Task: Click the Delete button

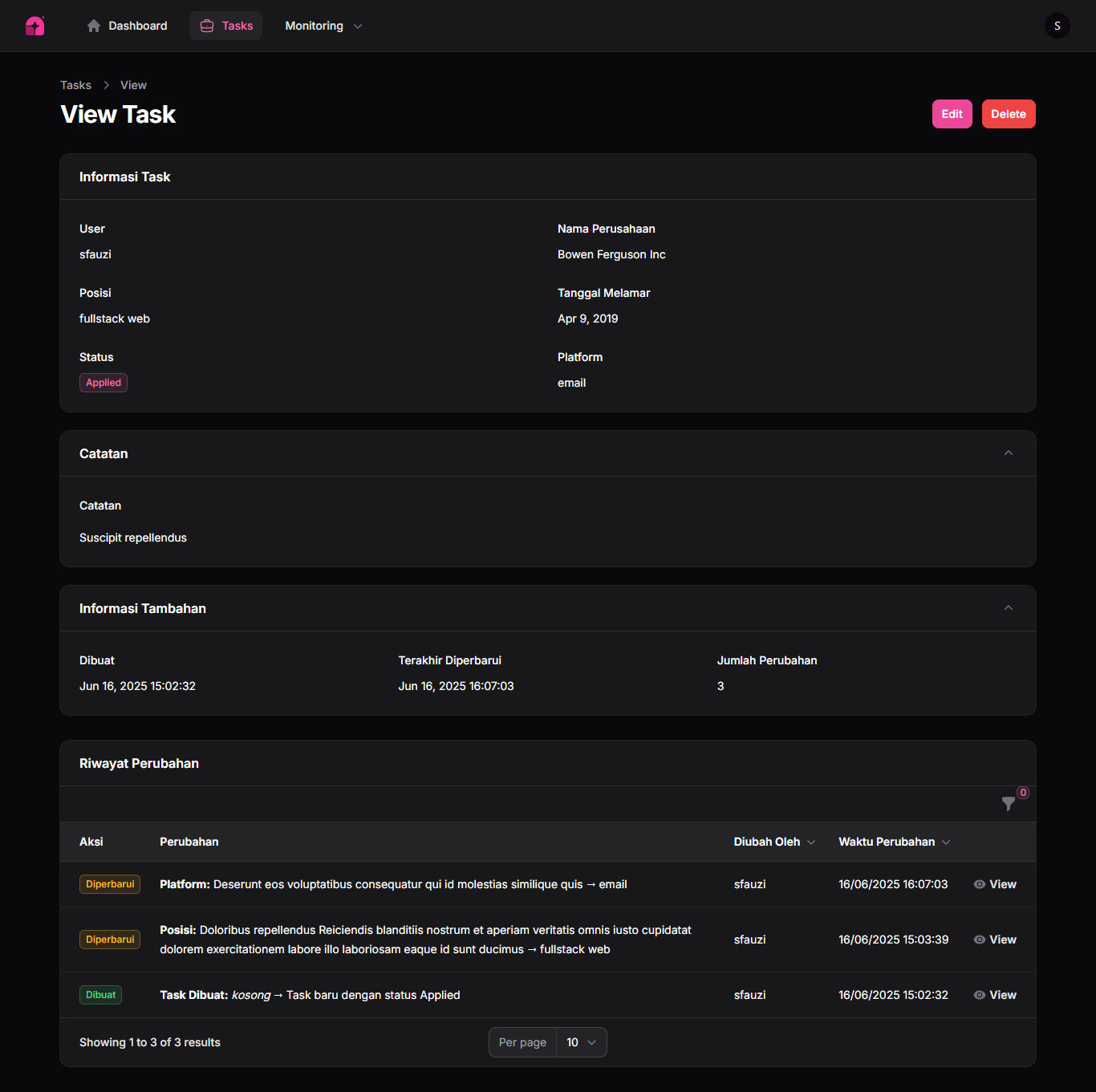Action: [x=1009, y=114]
